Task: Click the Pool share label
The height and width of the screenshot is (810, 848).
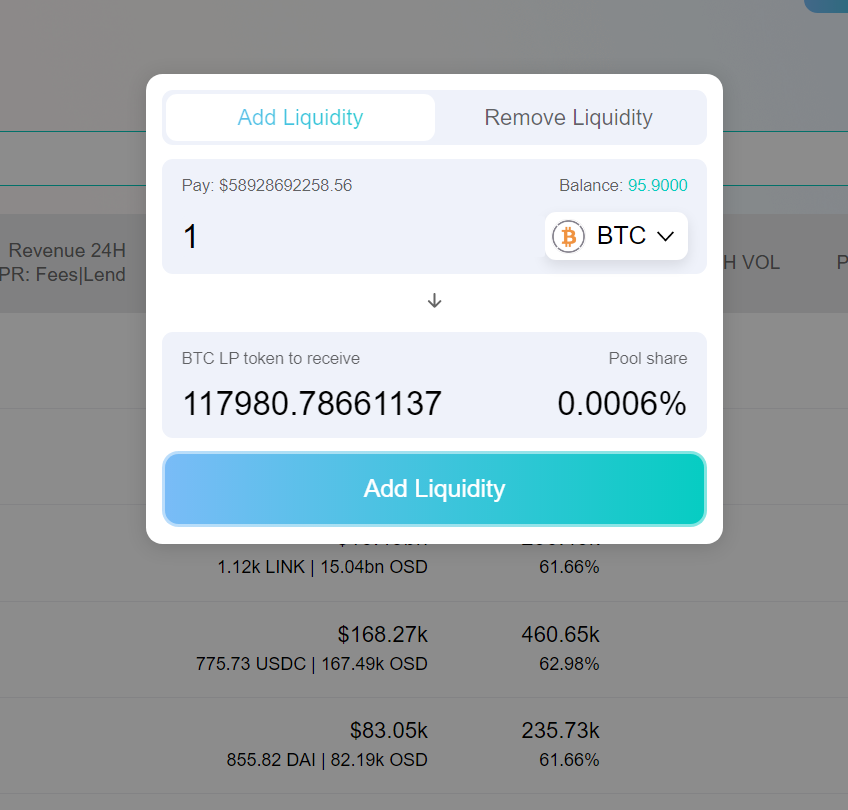Action: [648, 358]
